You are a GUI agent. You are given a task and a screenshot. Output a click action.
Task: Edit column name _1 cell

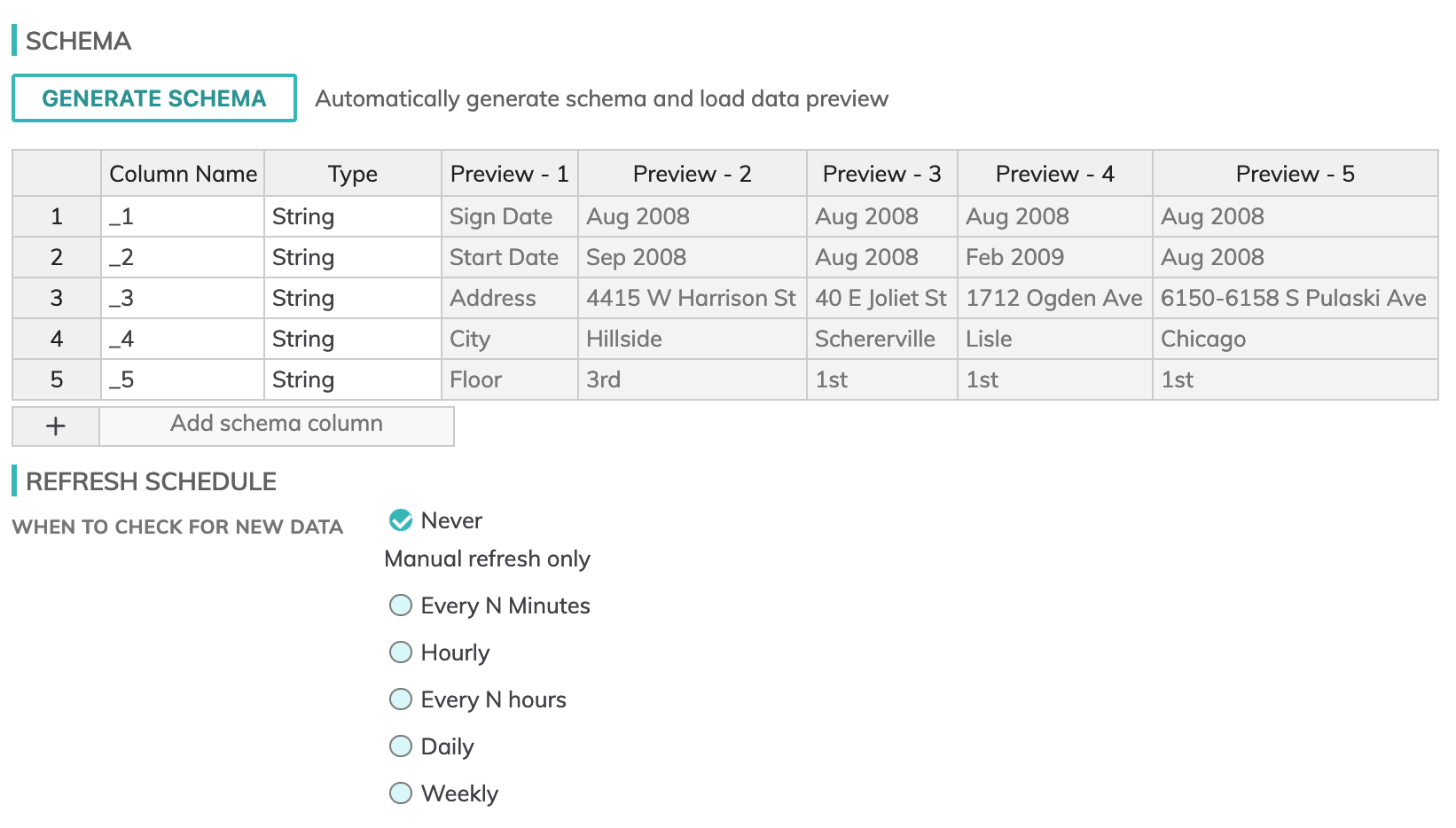[182, 217]
